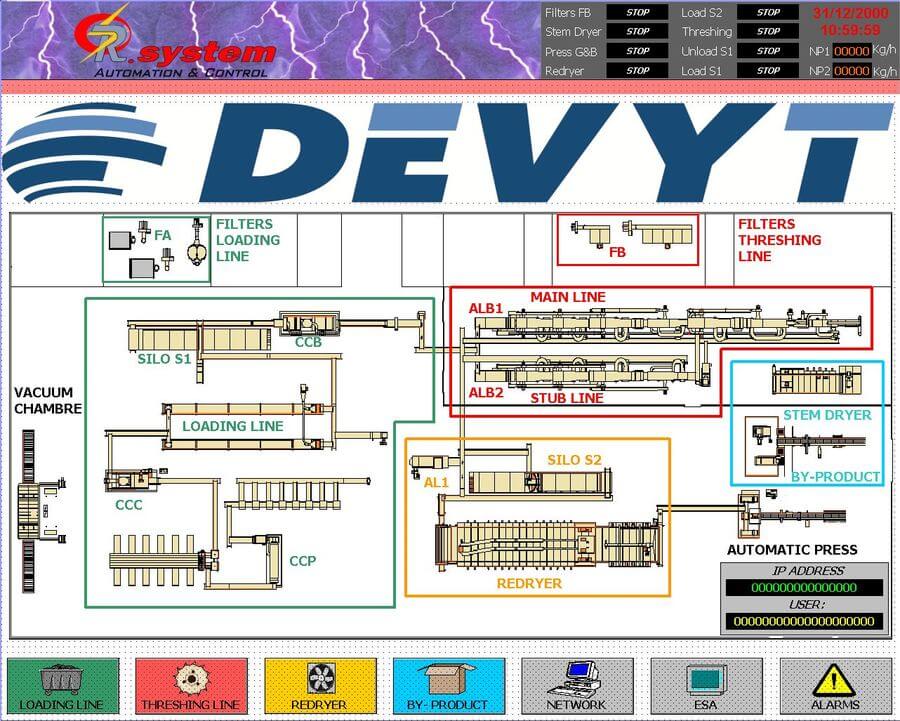Open the Loading Line screen button
The width and height of the screenshot is (900, 721).
click(x=63, y=686)
